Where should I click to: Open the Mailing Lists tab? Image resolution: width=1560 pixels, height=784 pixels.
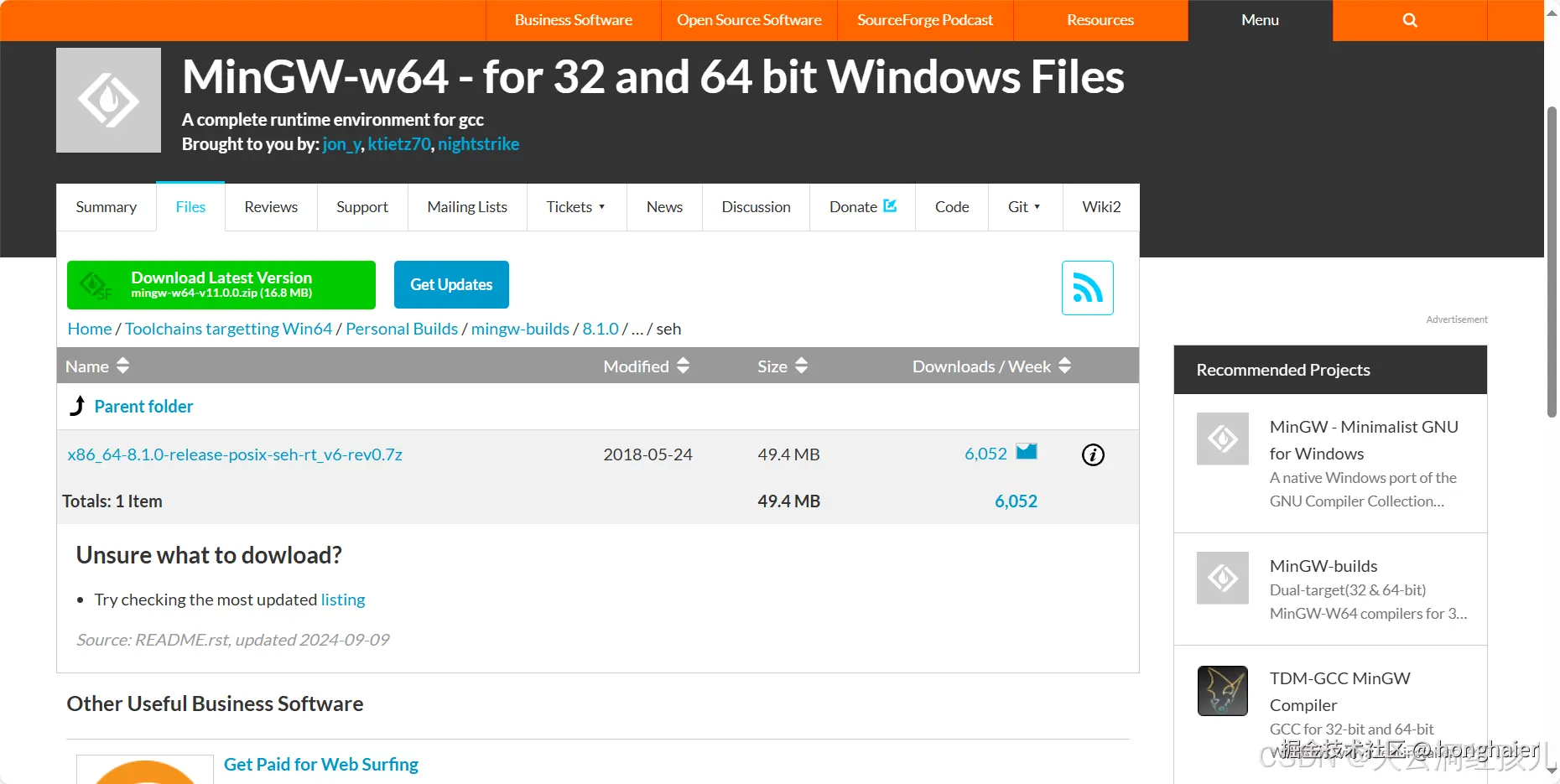(467, 207)
